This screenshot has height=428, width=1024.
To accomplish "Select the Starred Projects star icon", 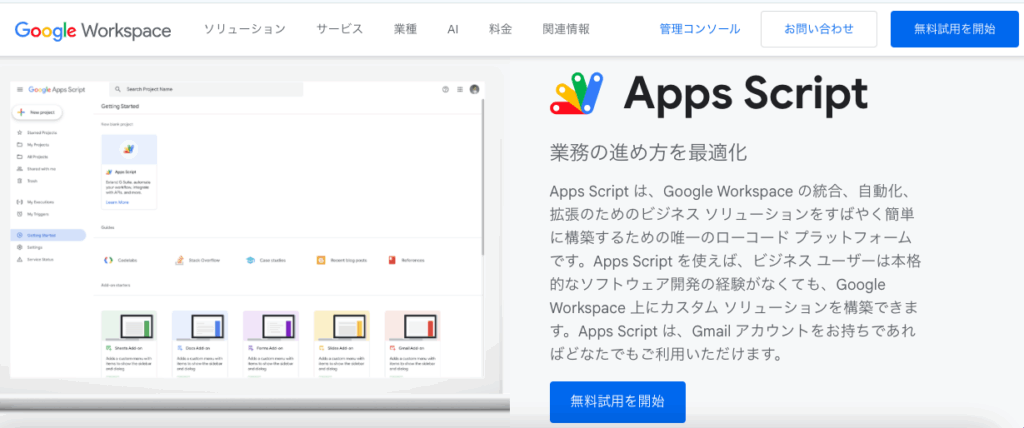I will [20, 133].
